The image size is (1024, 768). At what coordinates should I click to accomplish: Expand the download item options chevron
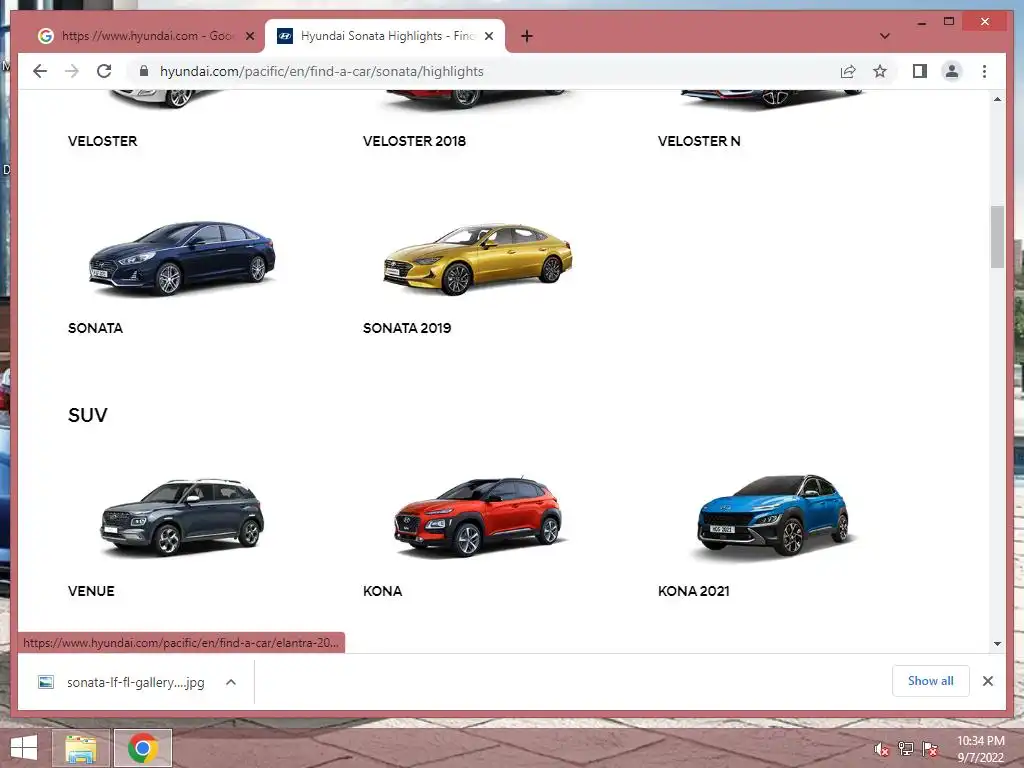(x=231, y=682)
